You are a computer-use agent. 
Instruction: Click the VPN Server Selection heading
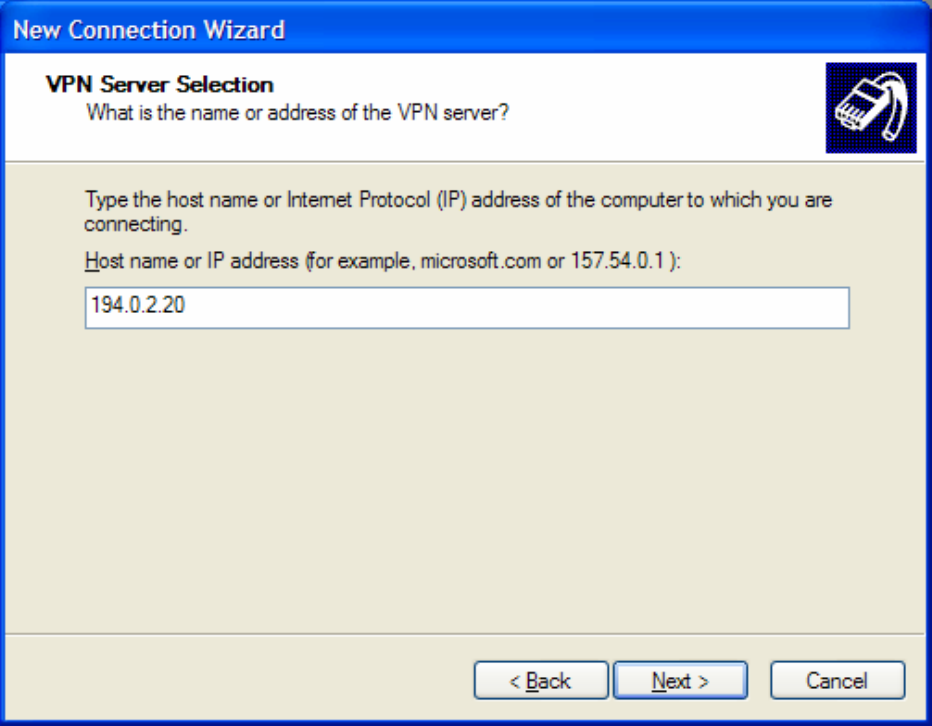coord(160,85)
